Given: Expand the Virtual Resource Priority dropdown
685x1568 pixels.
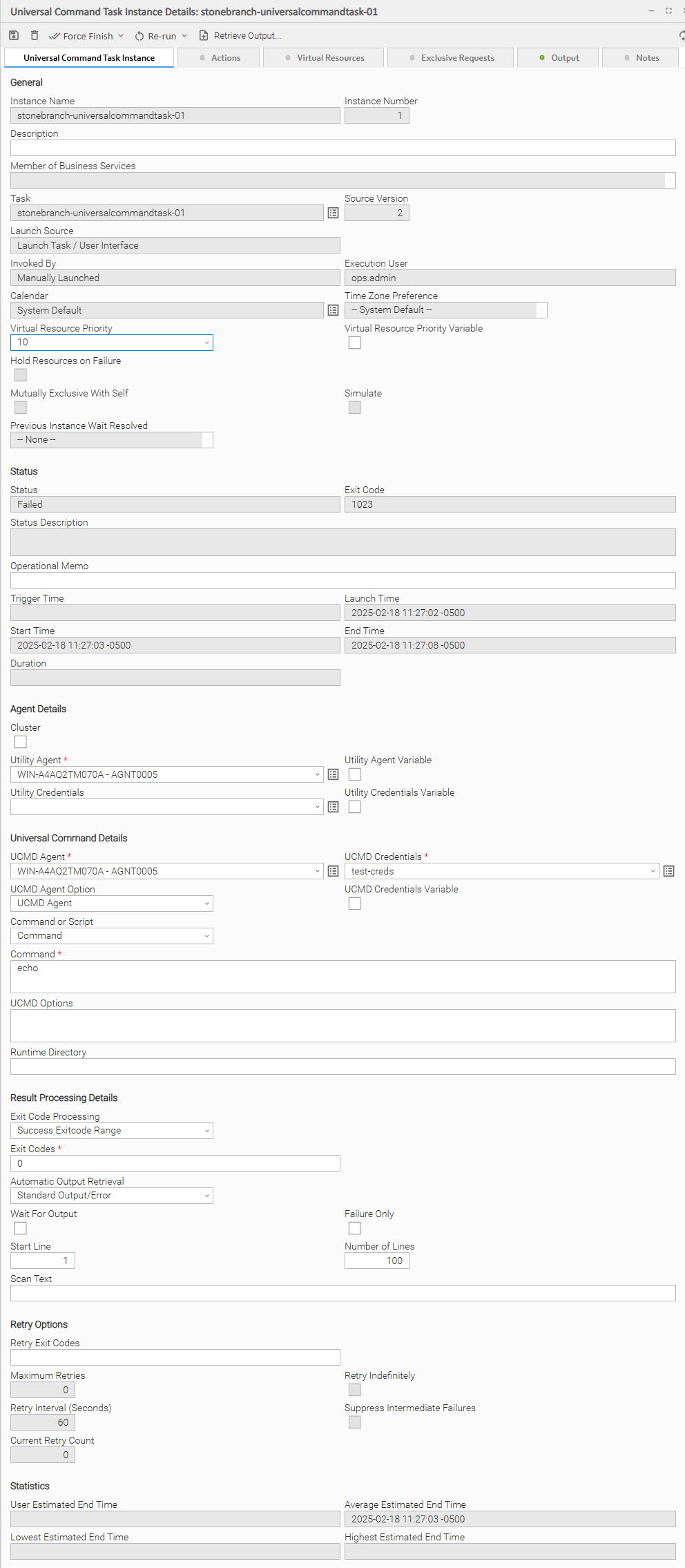Looking at the screenshot, I should coord(112,343).
